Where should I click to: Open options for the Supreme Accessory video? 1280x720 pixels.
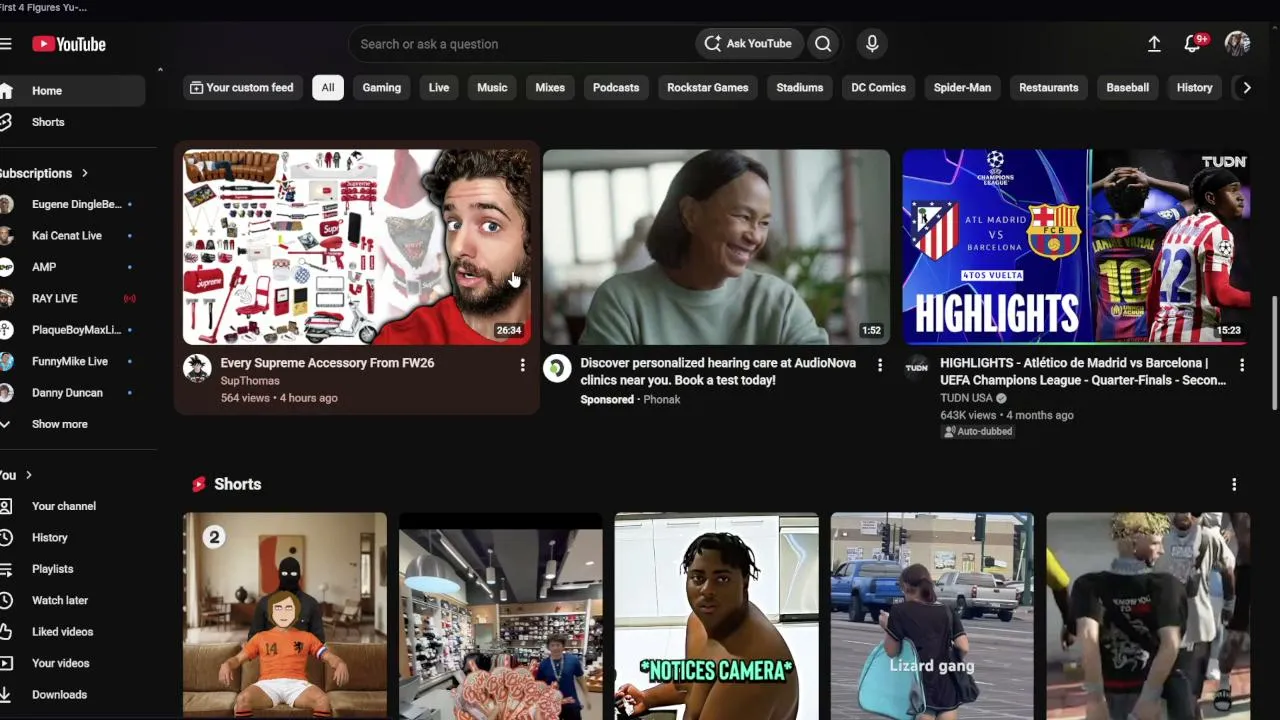point(522,366)
